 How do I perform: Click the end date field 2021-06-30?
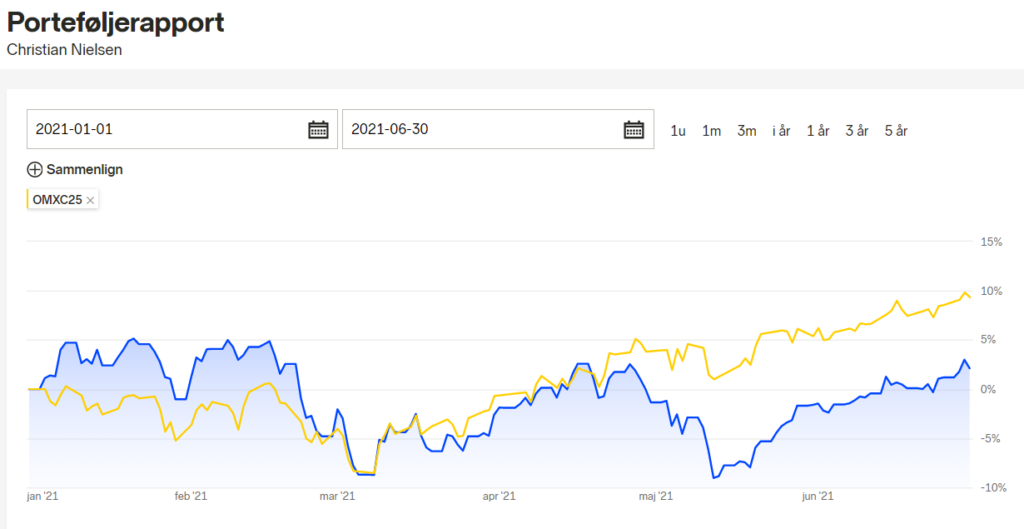coord(498,129)
